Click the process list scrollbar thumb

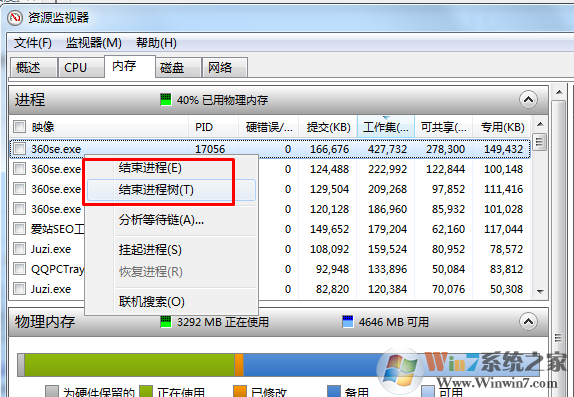point(540,142)
